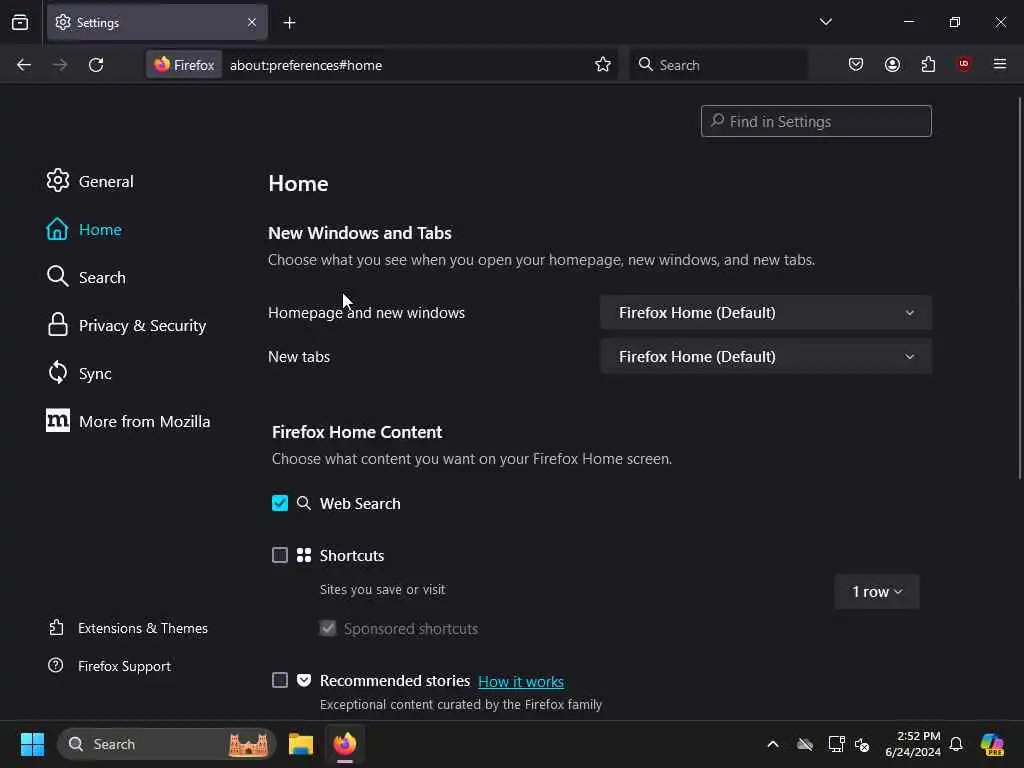Close the Settings tab
Viewport: 1024px width, 768px height.
[252, 22]
